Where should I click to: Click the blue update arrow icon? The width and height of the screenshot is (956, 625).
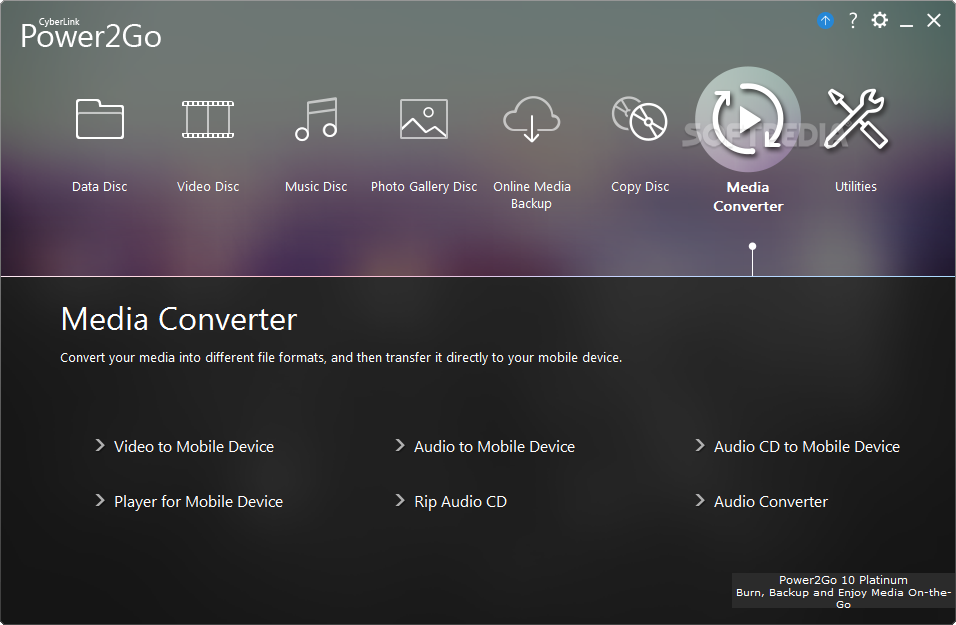click(x=825, y=21)
